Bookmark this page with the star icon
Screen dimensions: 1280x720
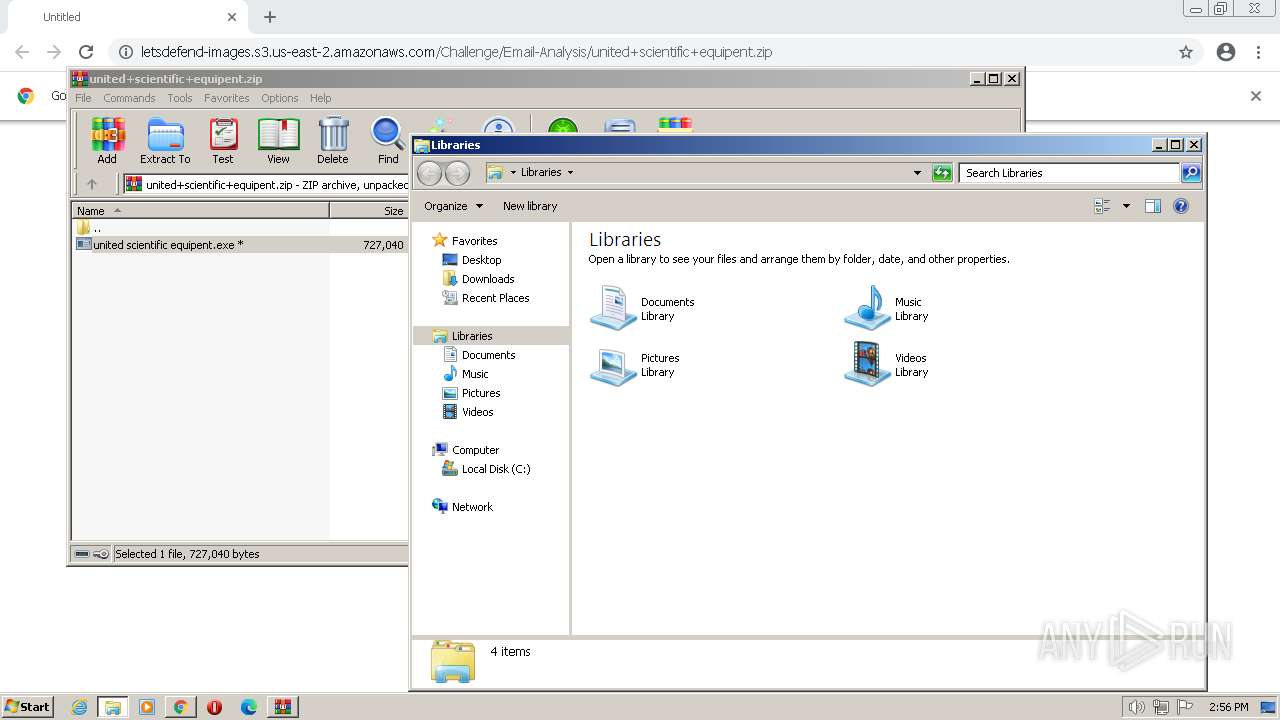pos(1186,52)
